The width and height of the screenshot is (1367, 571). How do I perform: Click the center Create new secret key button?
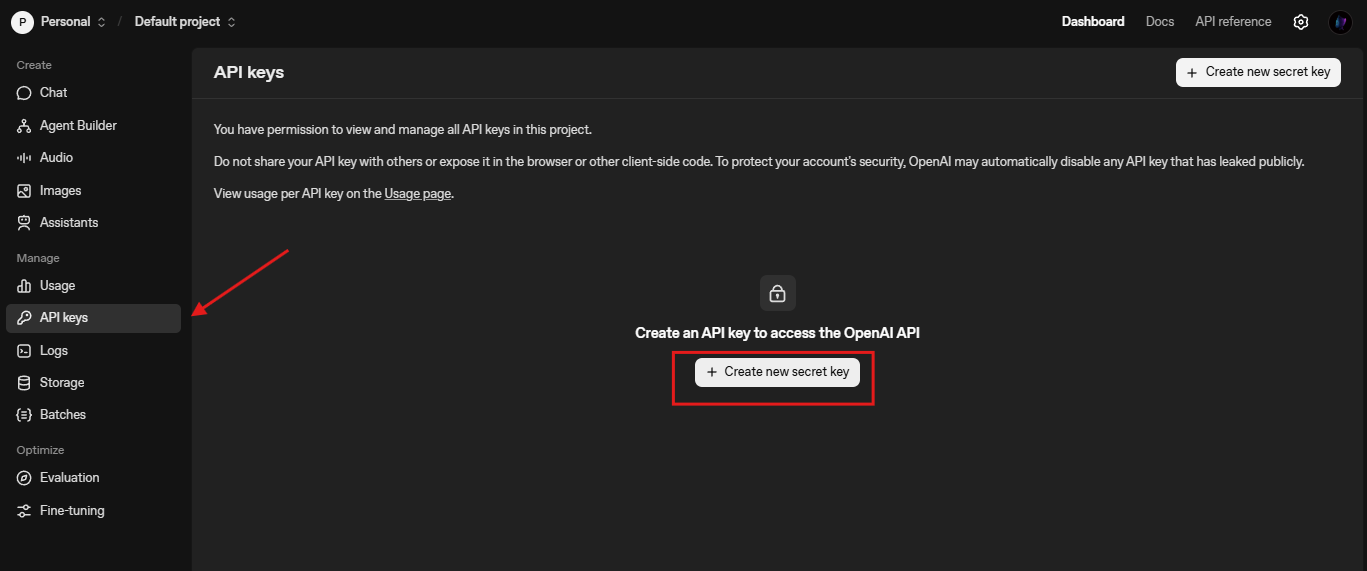point(777,372)
